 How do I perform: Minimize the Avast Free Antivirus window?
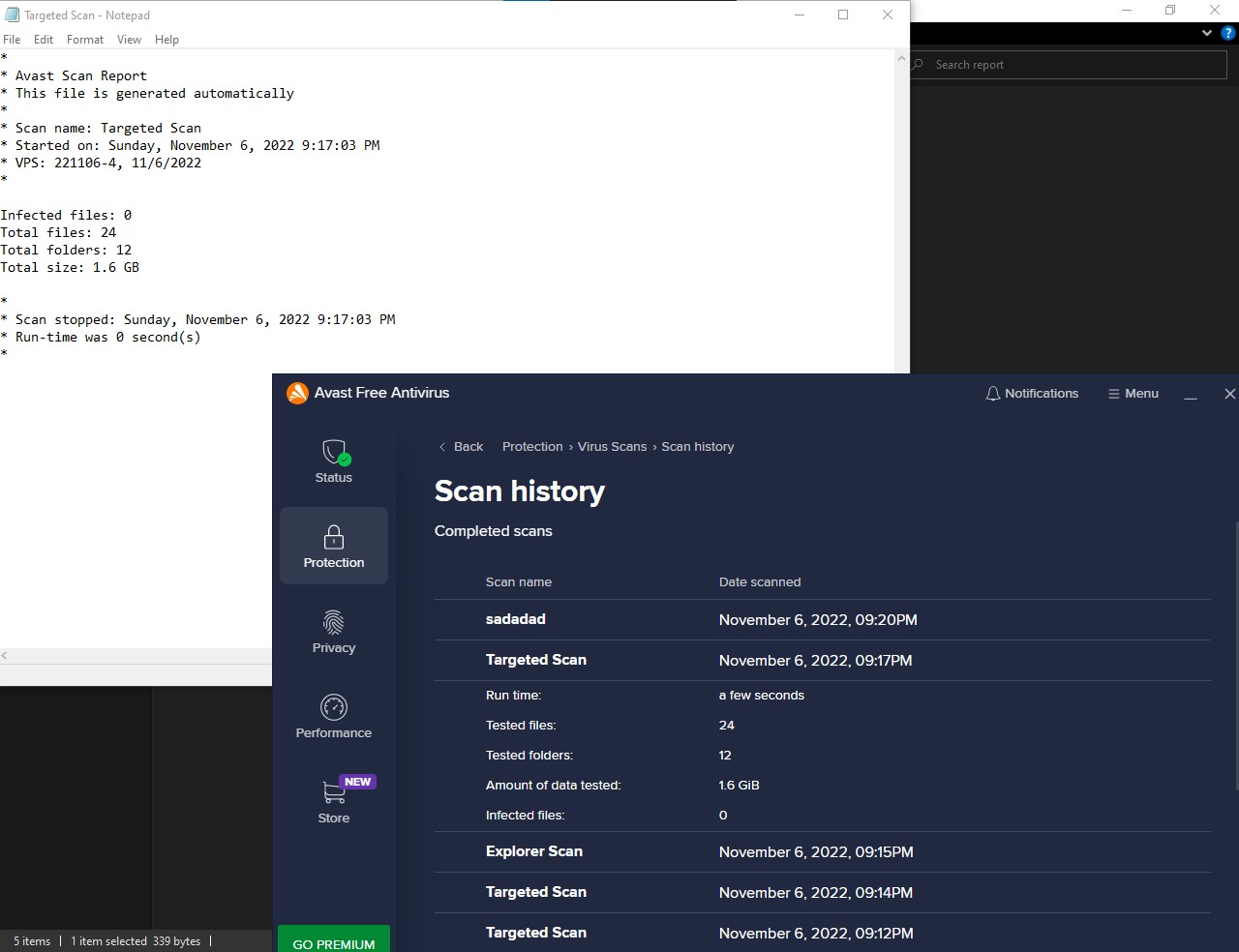pos(1191,394)
